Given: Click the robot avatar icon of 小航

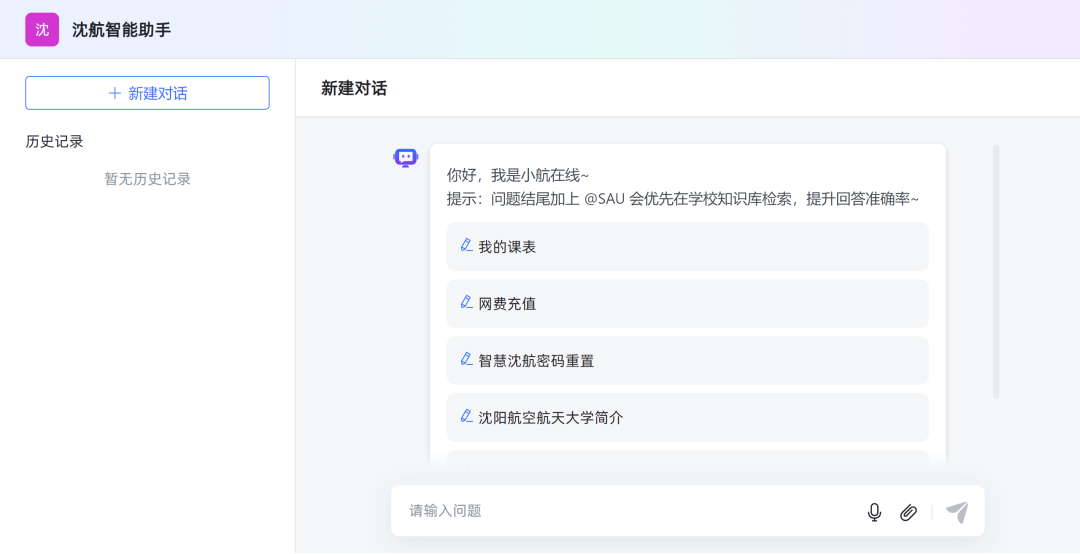Looking at the screenshot, I should pyautogui.click(x=406, y=158).
